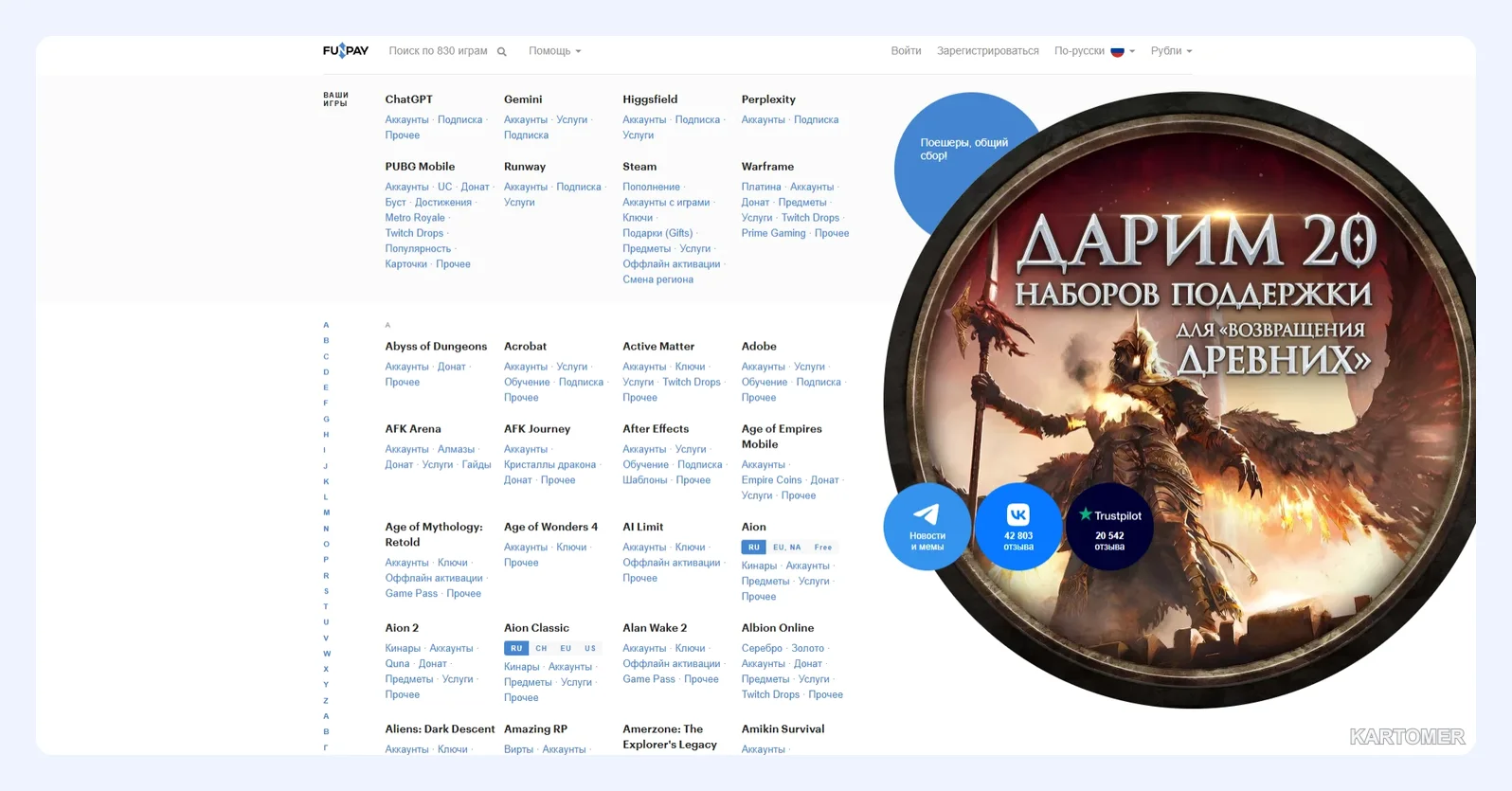Image resolution: width=1512 pixels, height=791 pixels.
Task: Open Albion Online Серебро link
Action: point(762,649)
